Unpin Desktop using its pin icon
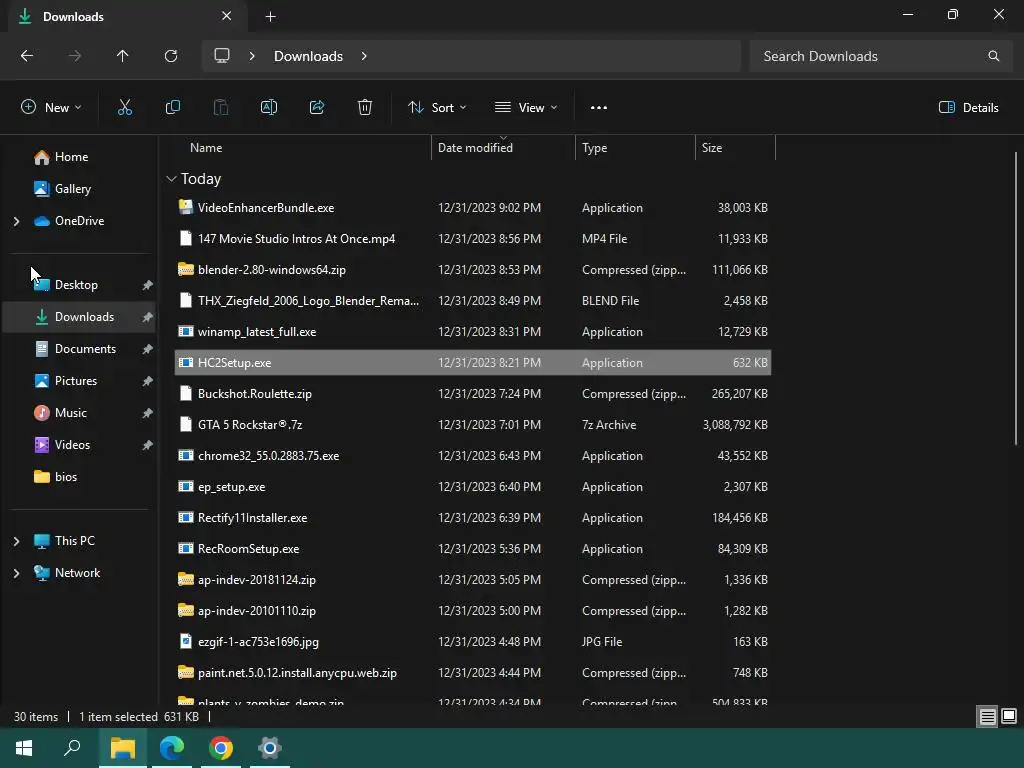1024x768 pixels. tap(148, 285)
